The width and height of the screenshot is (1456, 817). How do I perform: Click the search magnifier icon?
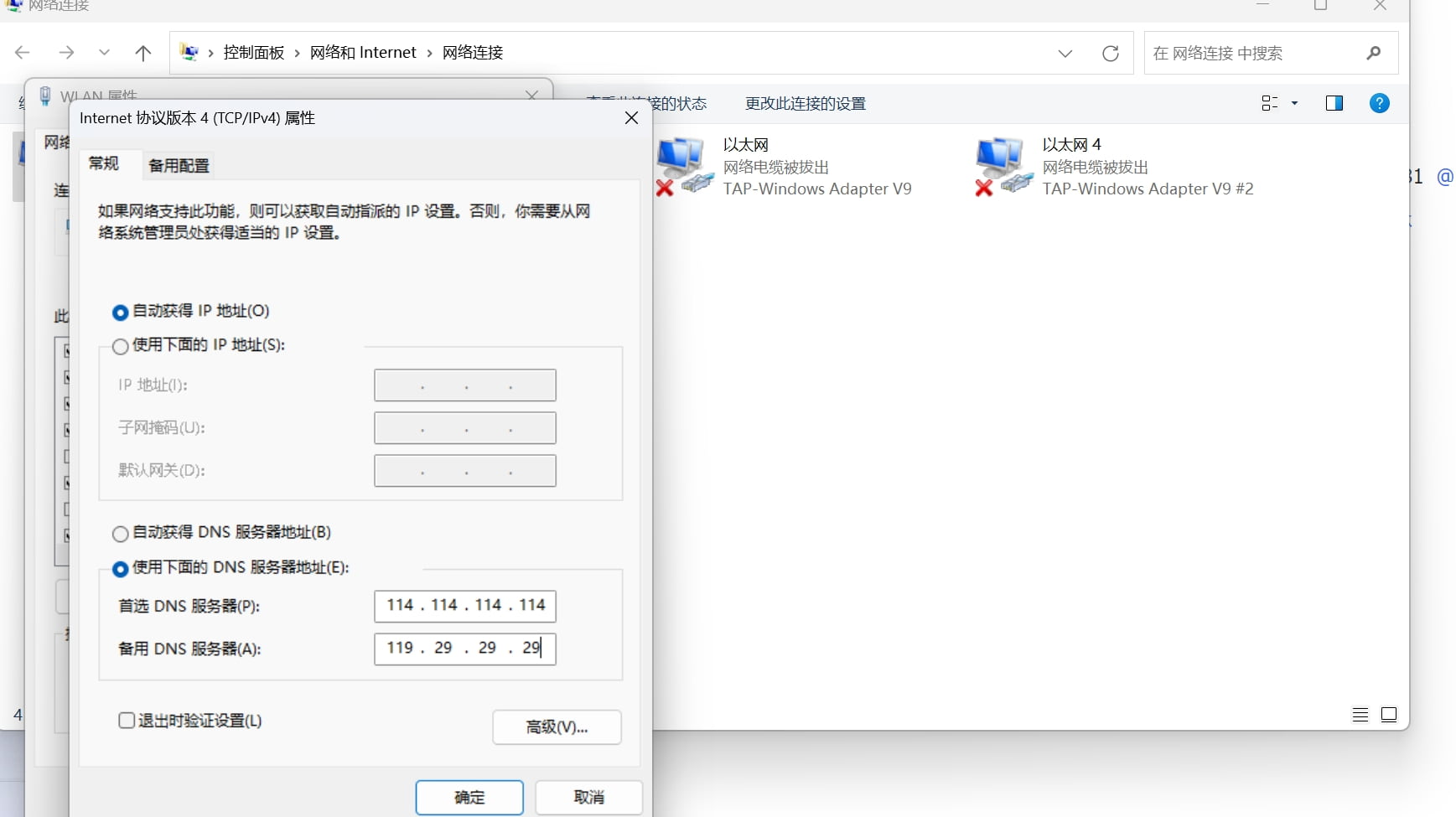coord(1373,53)
